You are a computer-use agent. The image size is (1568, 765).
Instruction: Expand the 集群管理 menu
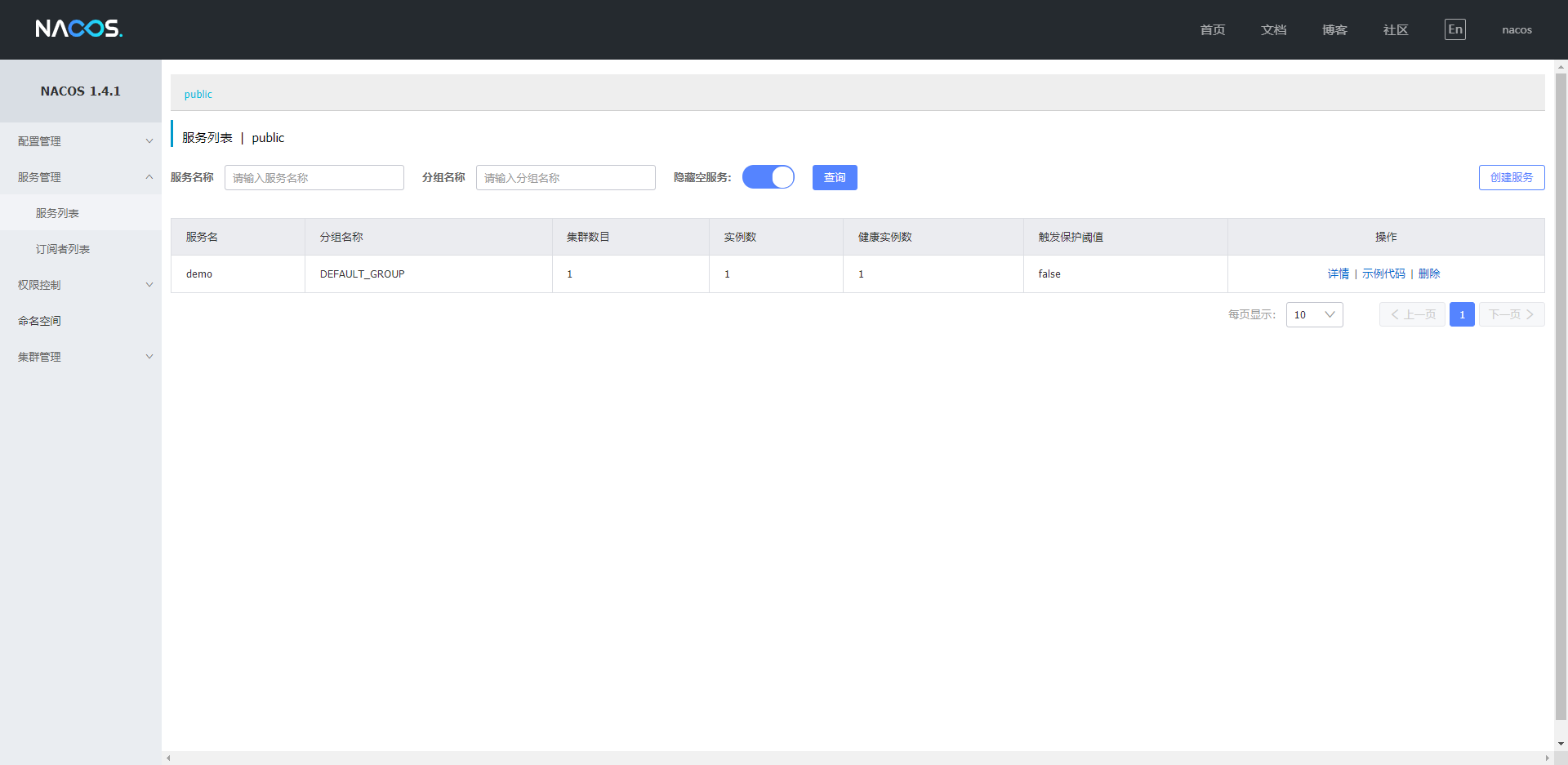tap(81, 357)
